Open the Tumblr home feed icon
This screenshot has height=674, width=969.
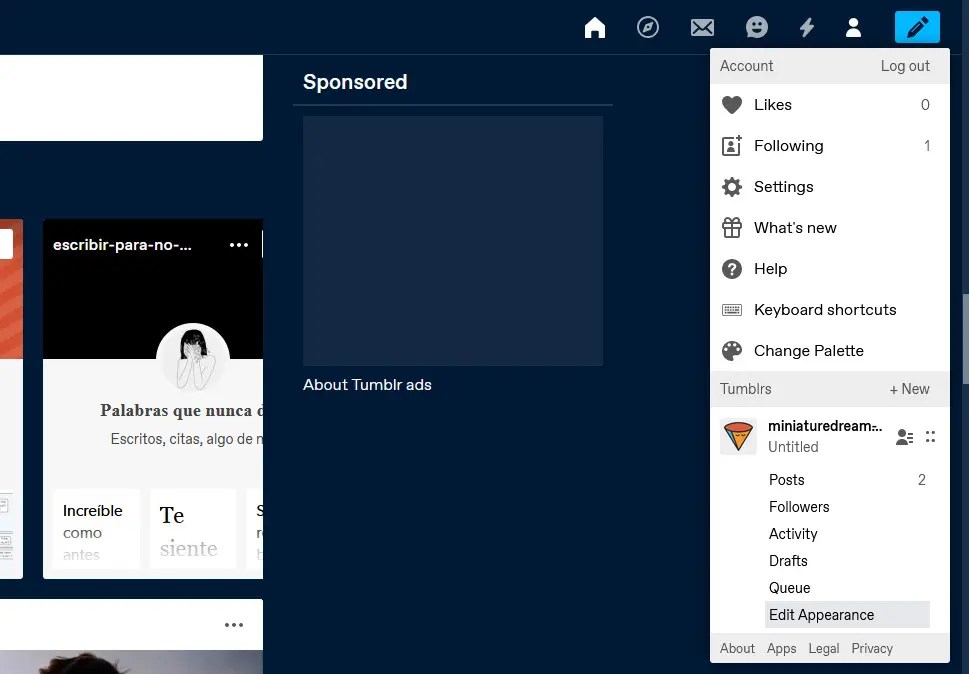pyautogui.click(x=594, y=27)
